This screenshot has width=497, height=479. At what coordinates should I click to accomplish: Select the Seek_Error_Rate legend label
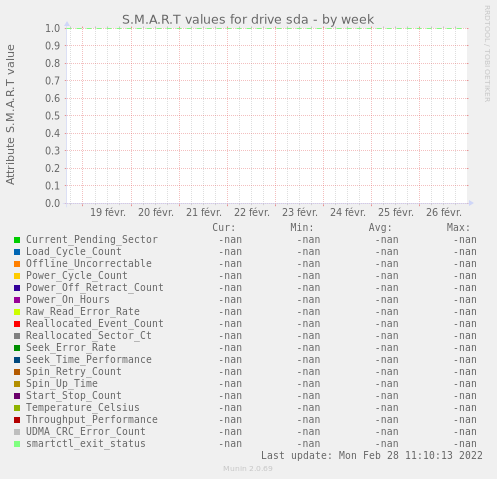click(71, 347)
